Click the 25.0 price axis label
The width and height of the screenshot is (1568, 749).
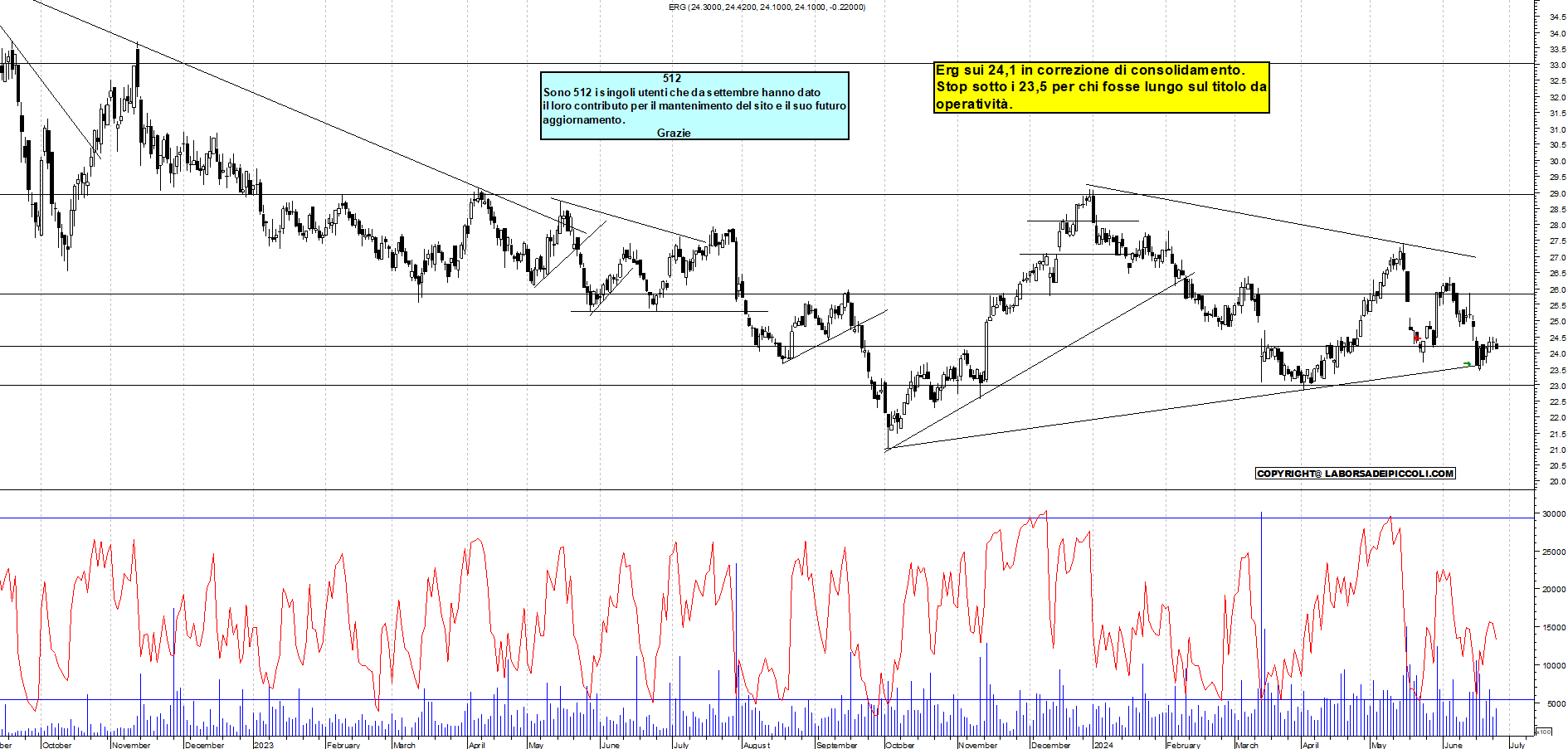pyautogui.click(x=1557, y=322)
